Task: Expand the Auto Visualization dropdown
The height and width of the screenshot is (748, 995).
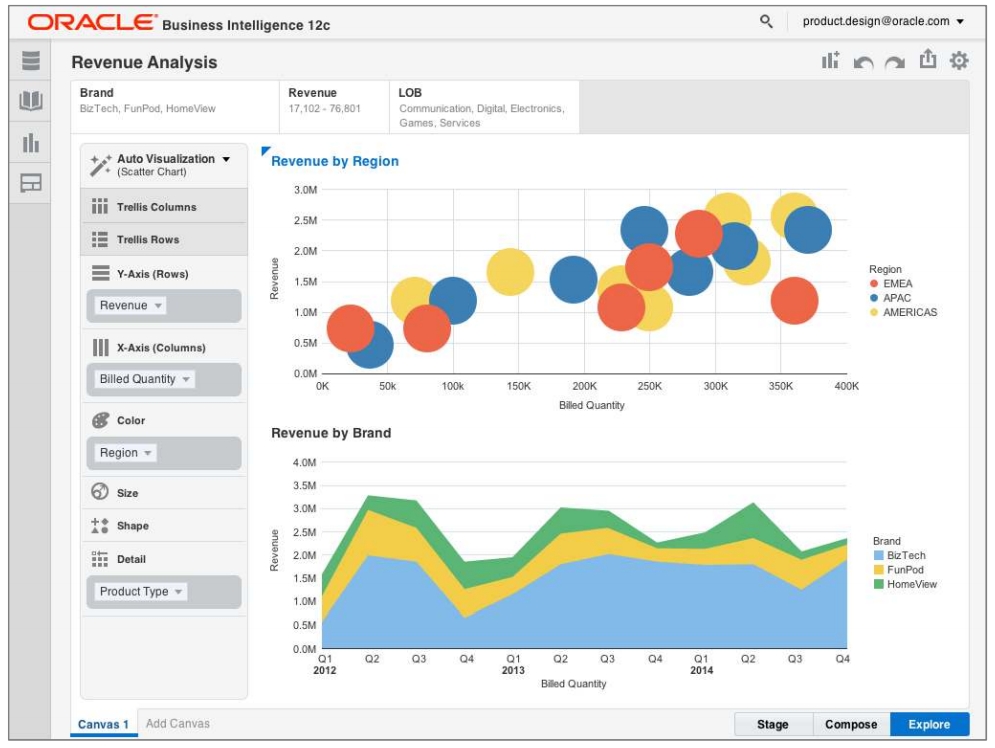Action: pyautogui.click(x=226, y=159)
